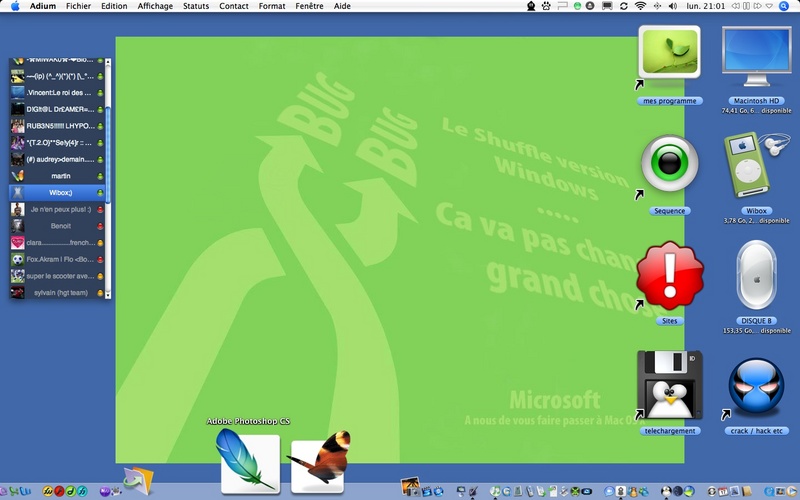Image resolution: width=800 pixels, height=500 pixels.
Task: Select contact clara.............french...
Action: [57, 243]
